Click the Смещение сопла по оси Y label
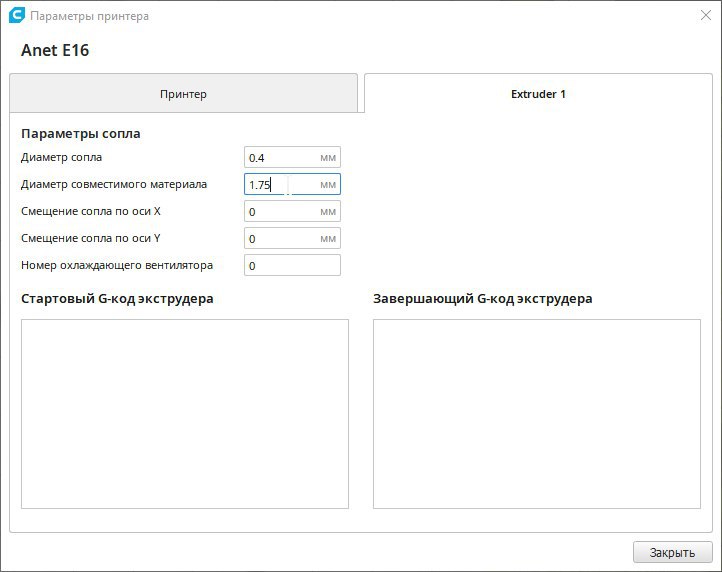This screenshot has width=722, height=572. 91,238
